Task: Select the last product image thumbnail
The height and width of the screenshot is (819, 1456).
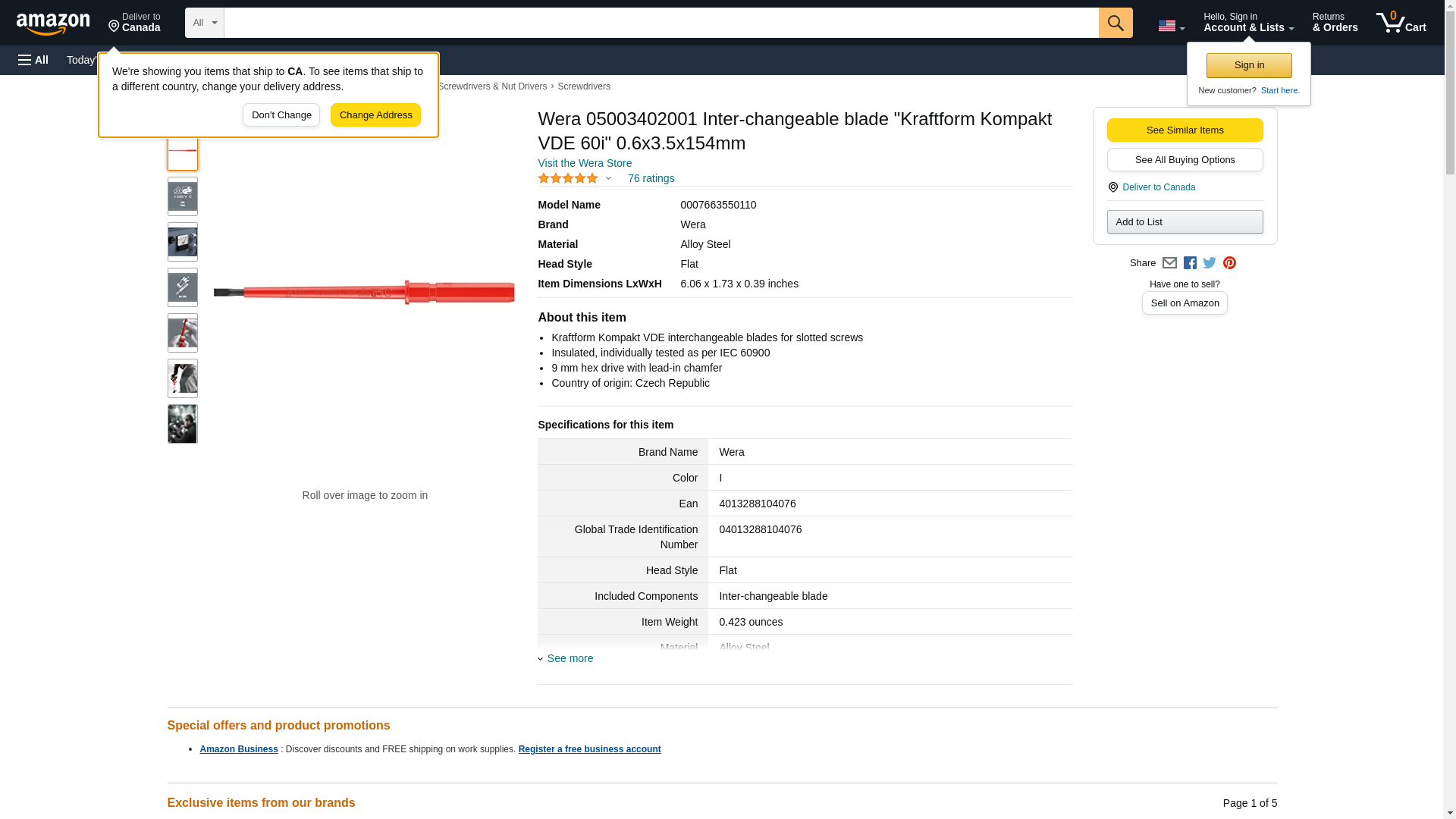Action: (x=182, y=424)
